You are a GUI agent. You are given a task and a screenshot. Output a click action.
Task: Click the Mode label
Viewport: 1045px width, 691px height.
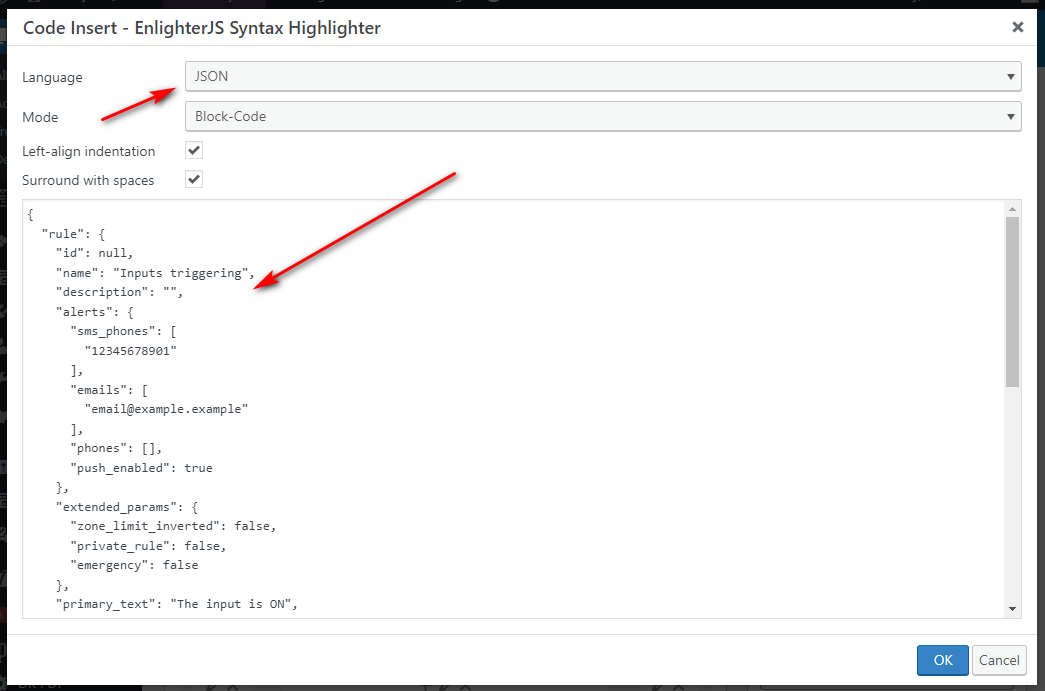pos(40,117)
